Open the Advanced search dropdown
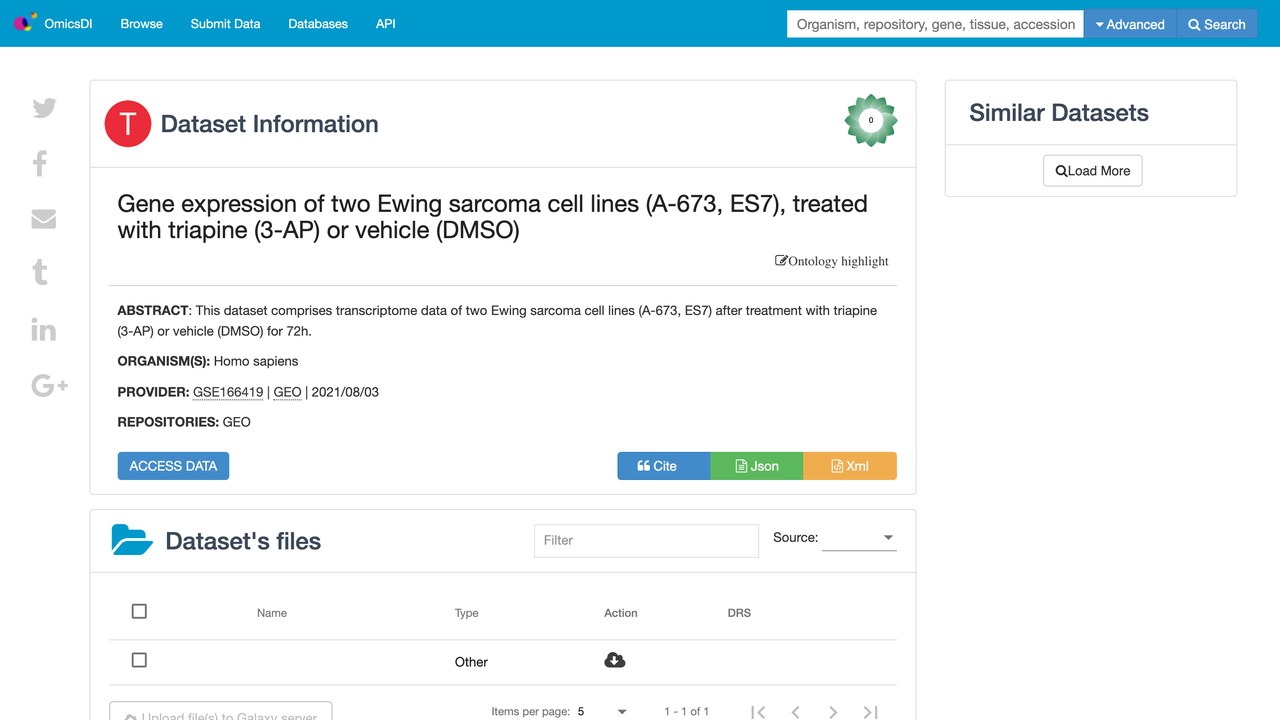Viewport: 1280px width, 720px height. pyautogui.click(x=1131, y=24)
